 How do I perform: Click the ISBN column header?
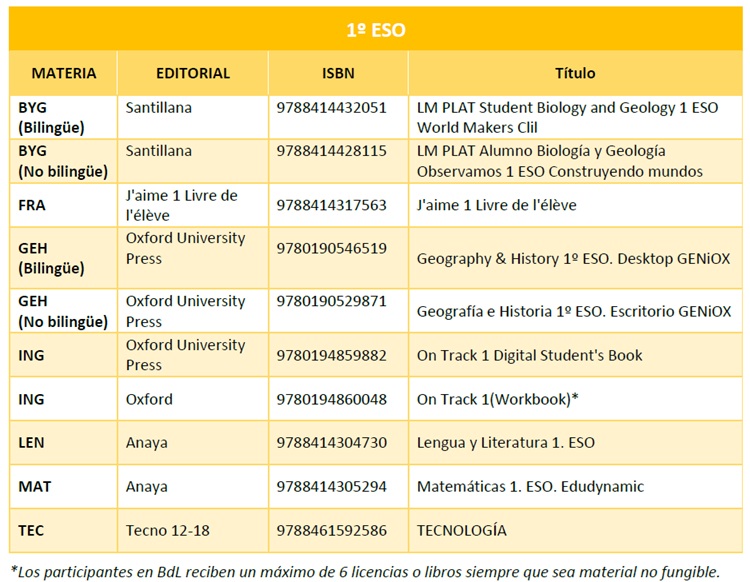(x=338, y=73)
